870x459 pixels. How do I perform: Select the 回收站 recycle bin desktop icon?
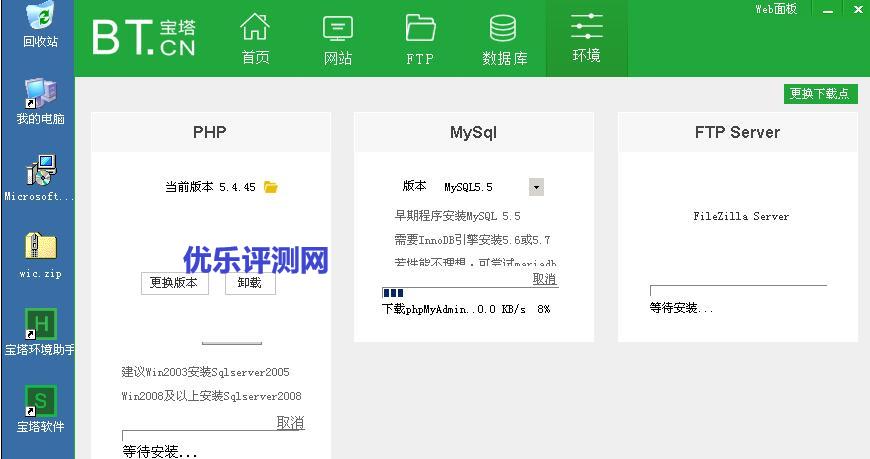pos(40,24)
